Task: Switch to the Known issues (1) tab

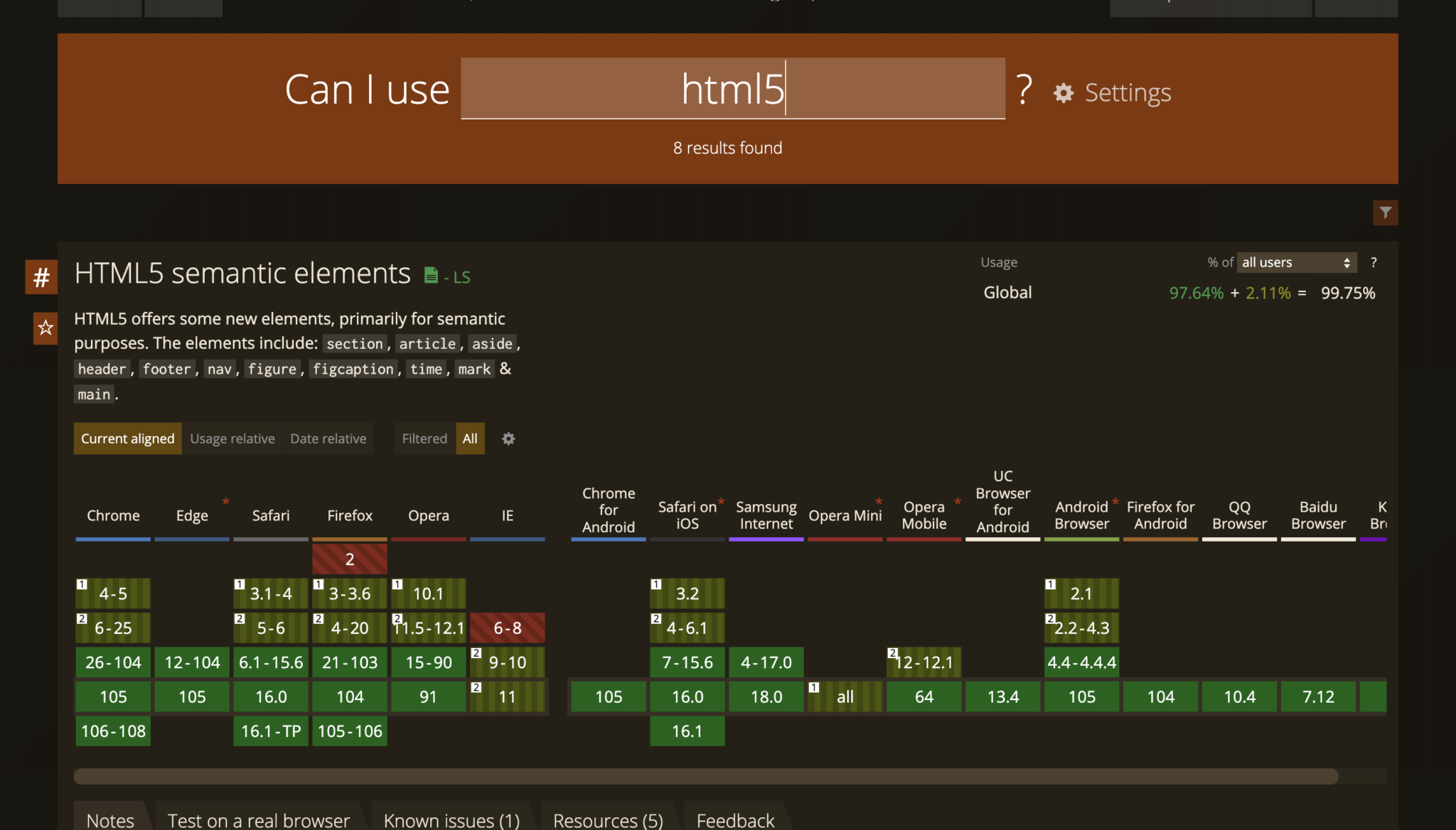Action: click(451, 819)
